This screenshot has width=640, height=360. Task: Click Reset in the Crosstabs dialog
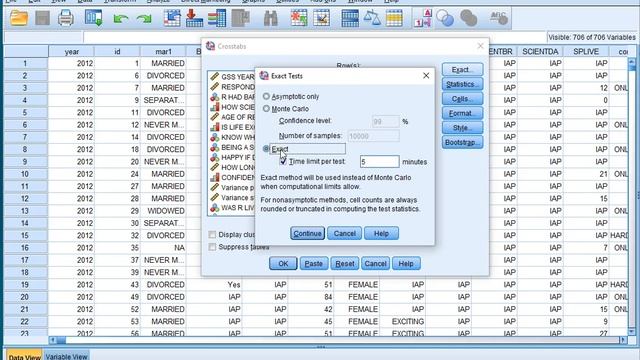click(x=344, y=264)
